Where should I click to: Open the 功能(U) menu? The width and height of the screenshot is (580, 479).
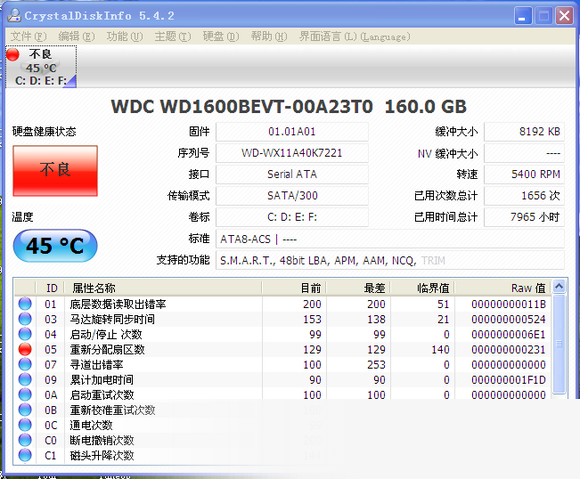coord(124,36)
